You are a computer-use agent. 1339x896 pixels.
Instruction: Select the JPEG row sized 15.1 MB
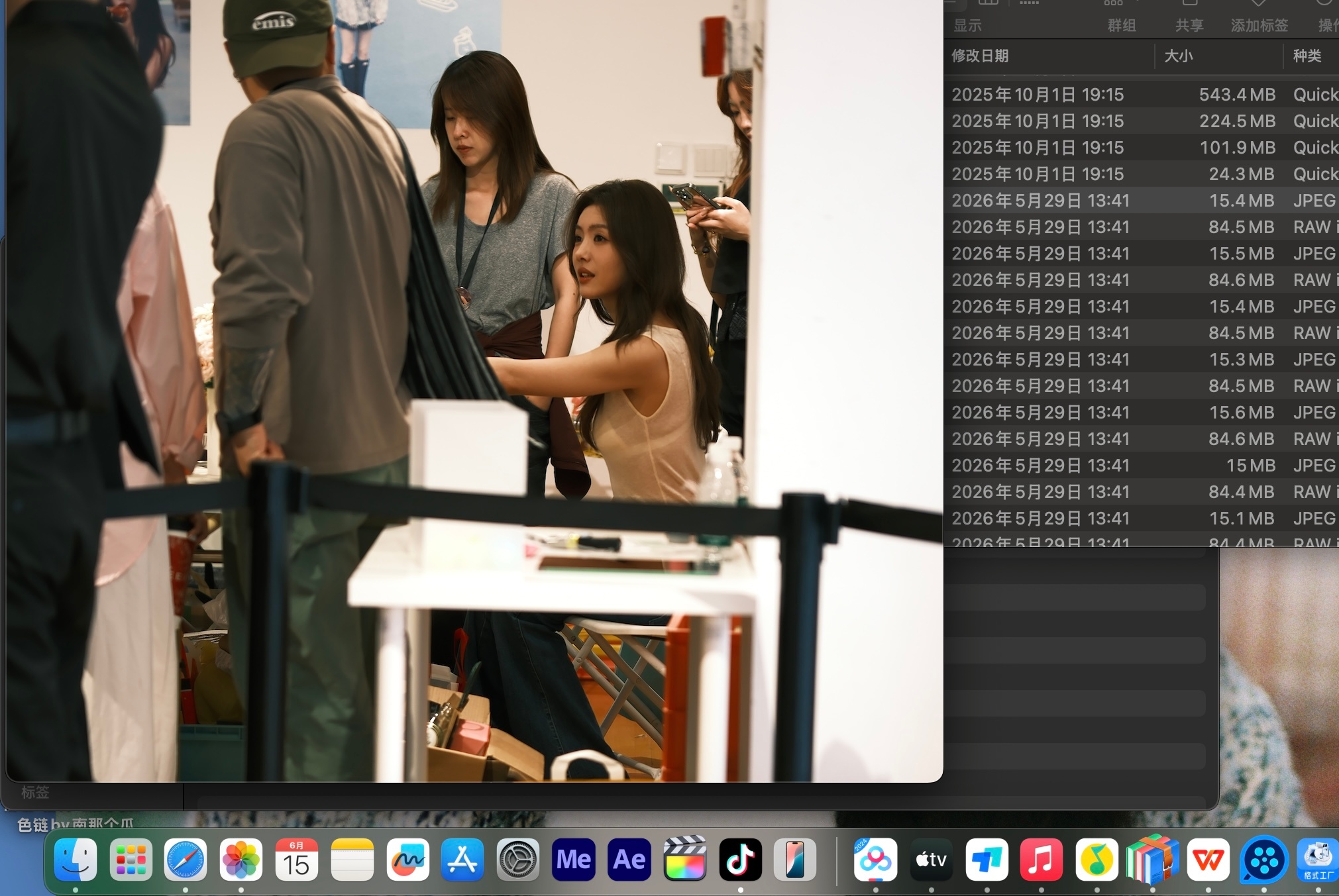(1141, 519)
